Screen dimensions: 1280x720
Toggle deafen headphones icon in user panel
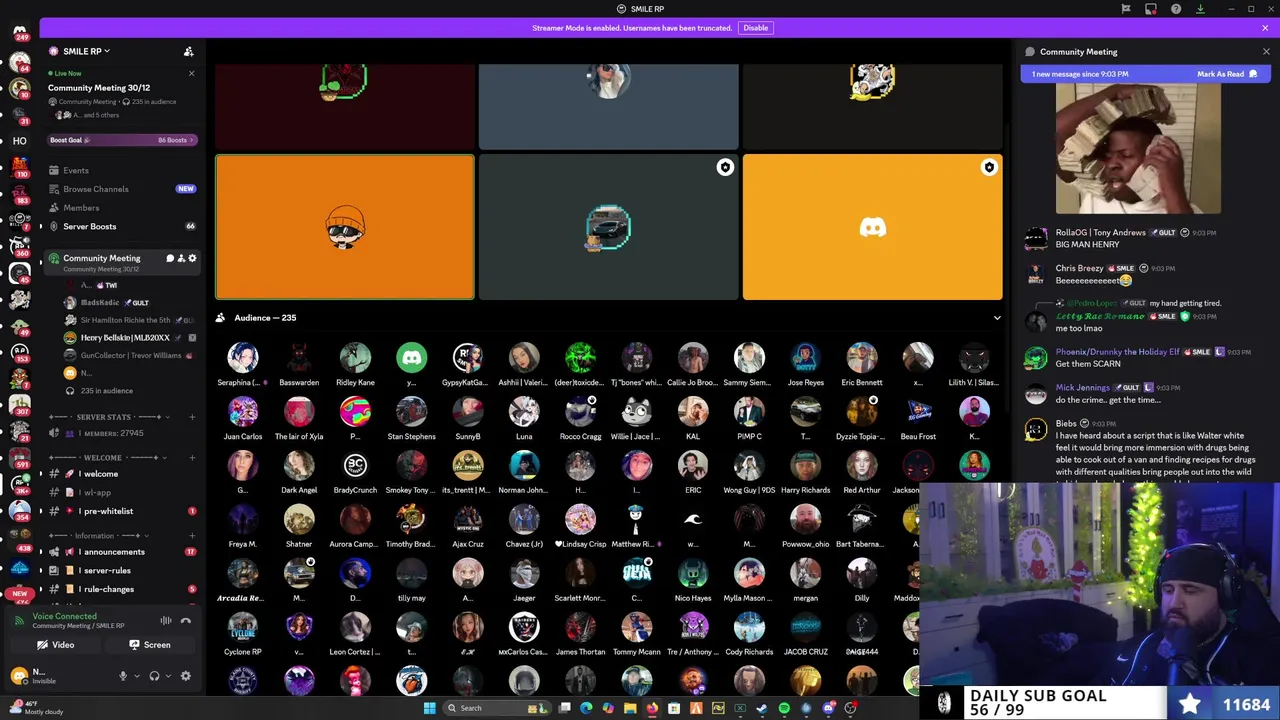point(154,676)
